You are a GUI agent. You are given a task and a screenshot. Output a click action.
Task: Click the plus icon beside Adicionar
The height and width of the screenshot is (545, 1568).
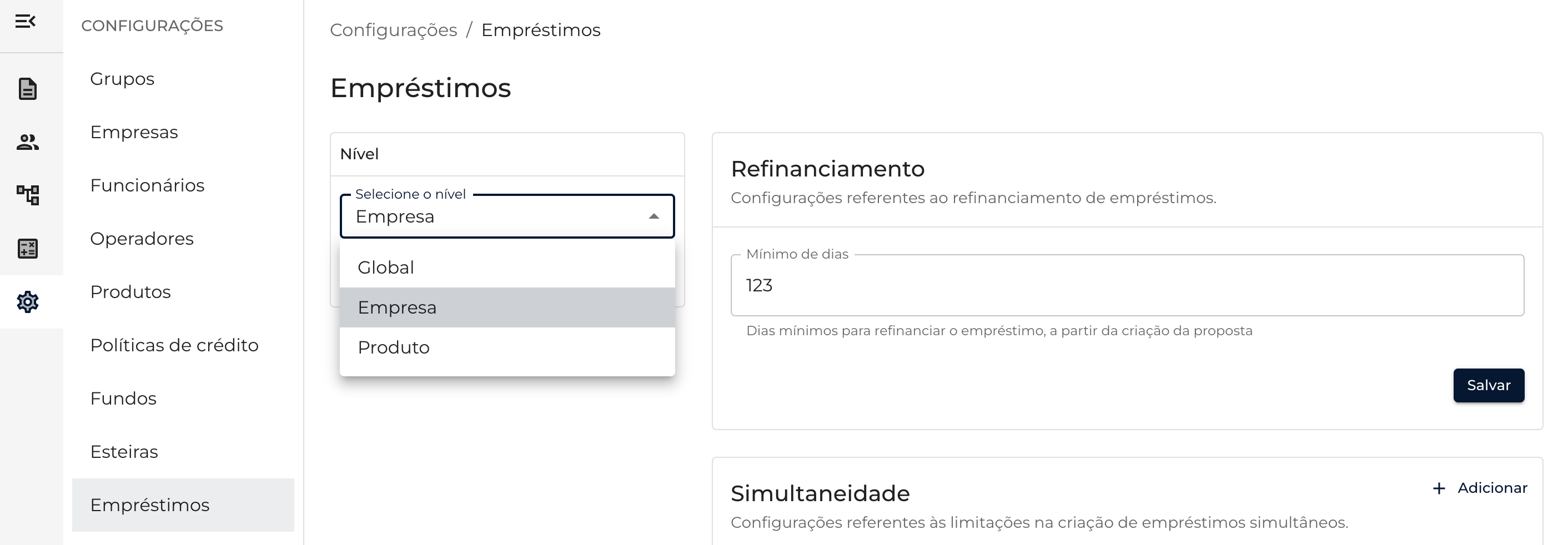tap(1439, 488)
